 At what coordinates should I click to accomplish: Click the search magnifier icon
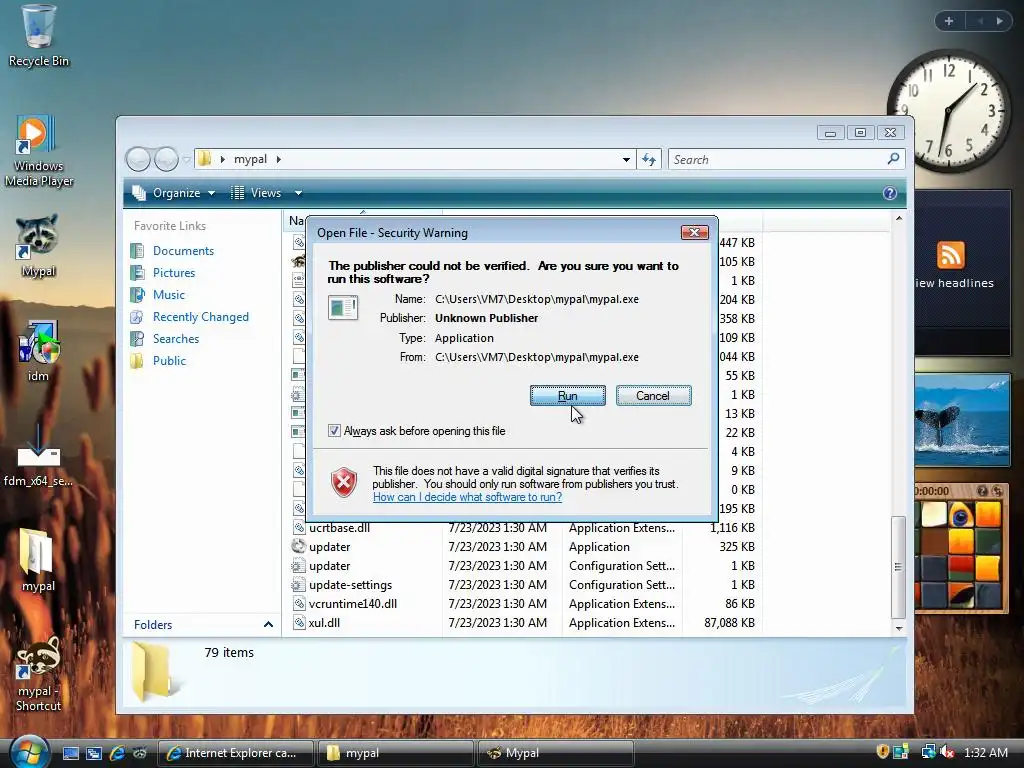(x=893, y=159)
